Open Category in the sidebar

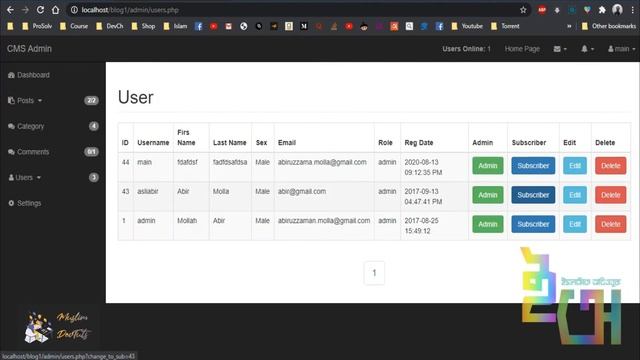pos(26,126)
